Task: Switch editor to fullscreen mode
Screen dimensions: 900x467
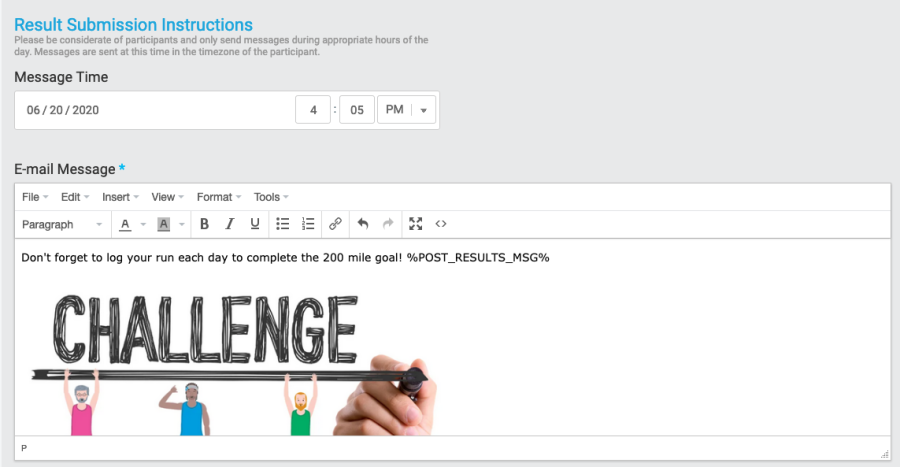Action: coord(416,224)
